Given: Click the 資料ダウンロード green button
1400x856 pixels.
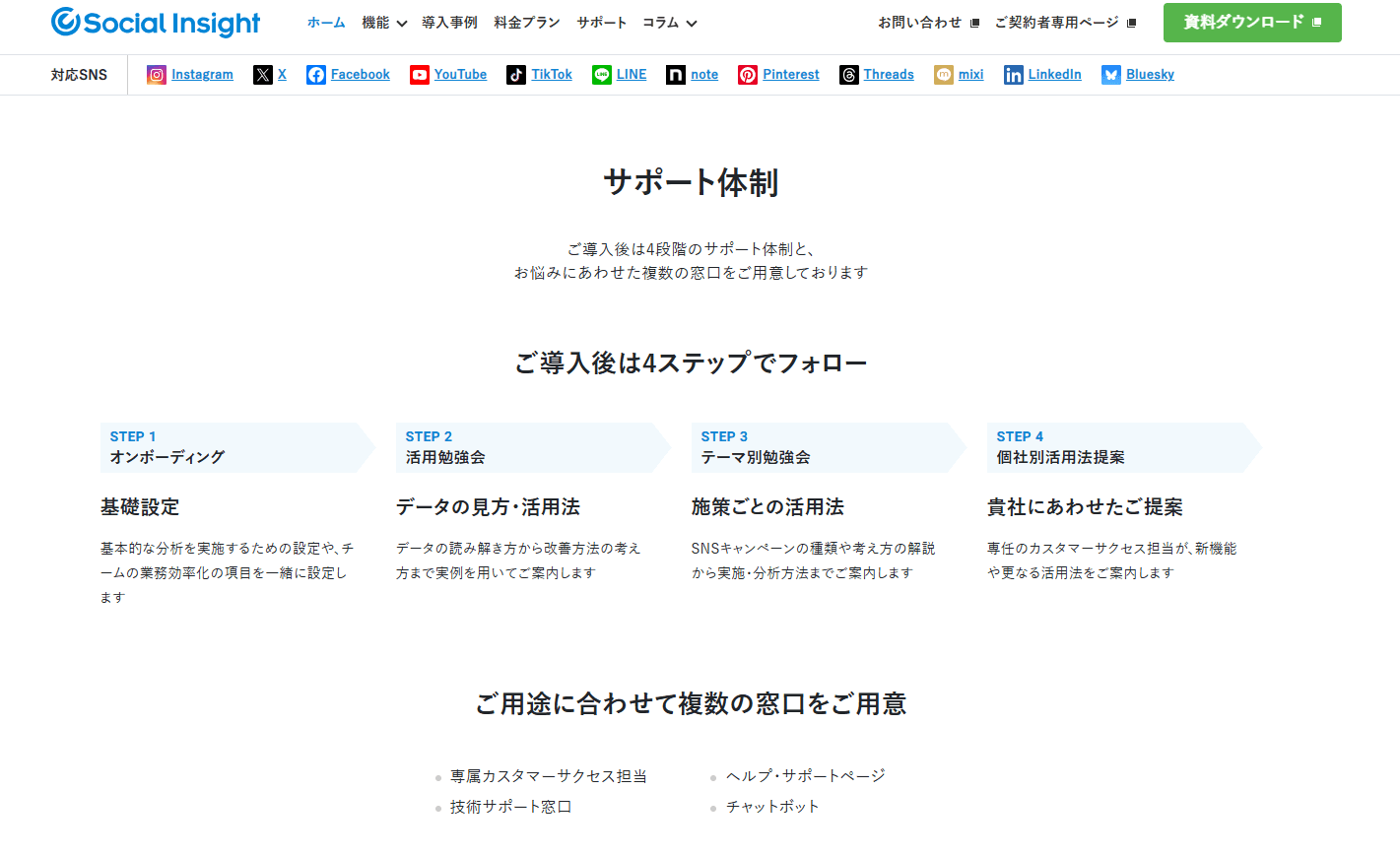Looking at the screenshot, I should (1252, 23).
